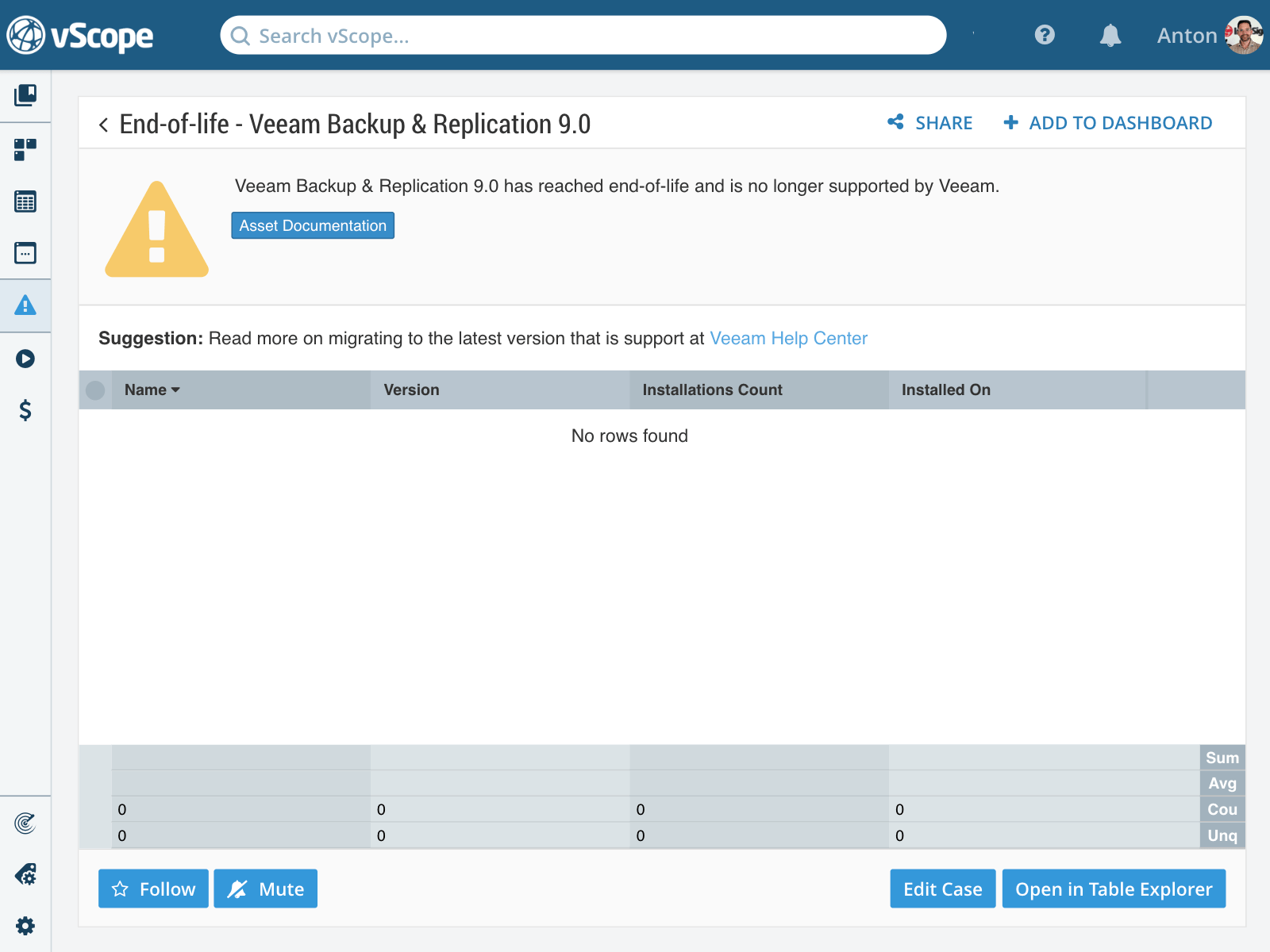Open the Table Explorer sidebar icon

coord(25,202)
